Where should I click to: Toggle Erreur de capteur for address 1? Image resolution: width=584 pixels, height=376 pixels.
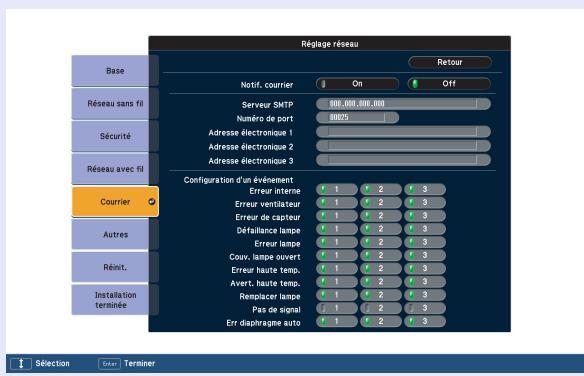pos(337,216)
